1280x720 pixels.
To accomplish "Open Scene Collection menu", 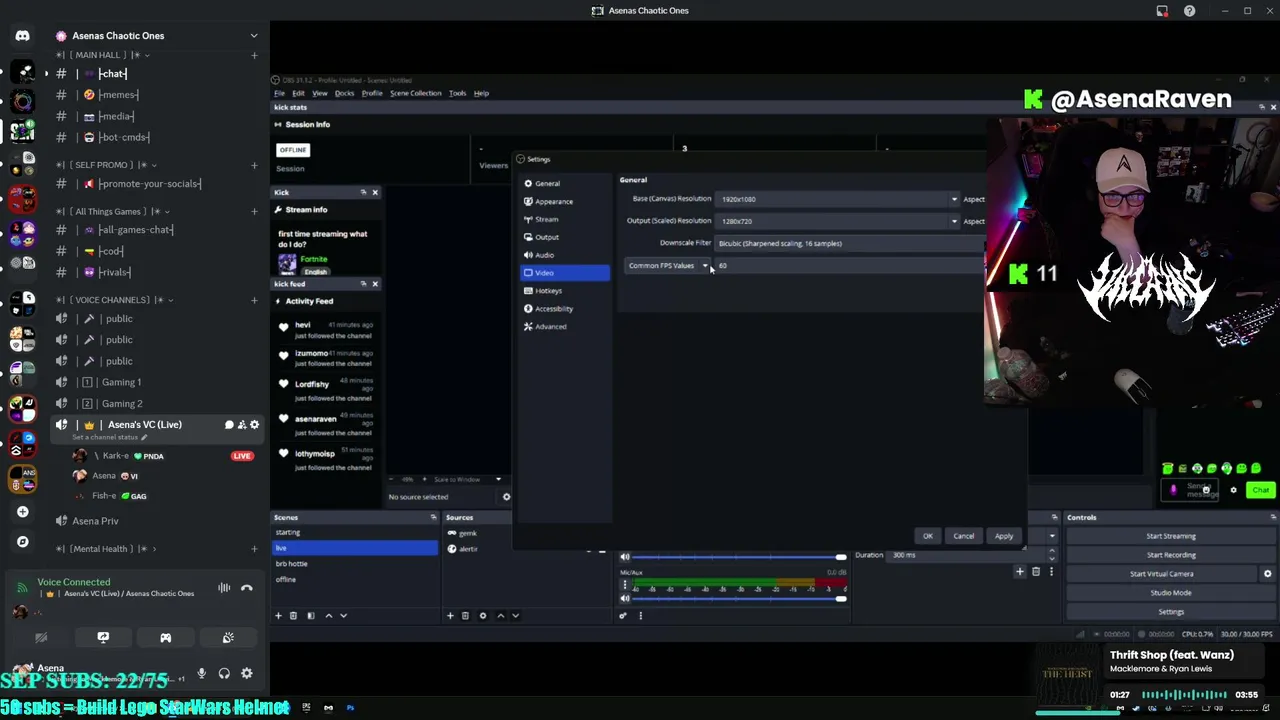I will [417, 93].
